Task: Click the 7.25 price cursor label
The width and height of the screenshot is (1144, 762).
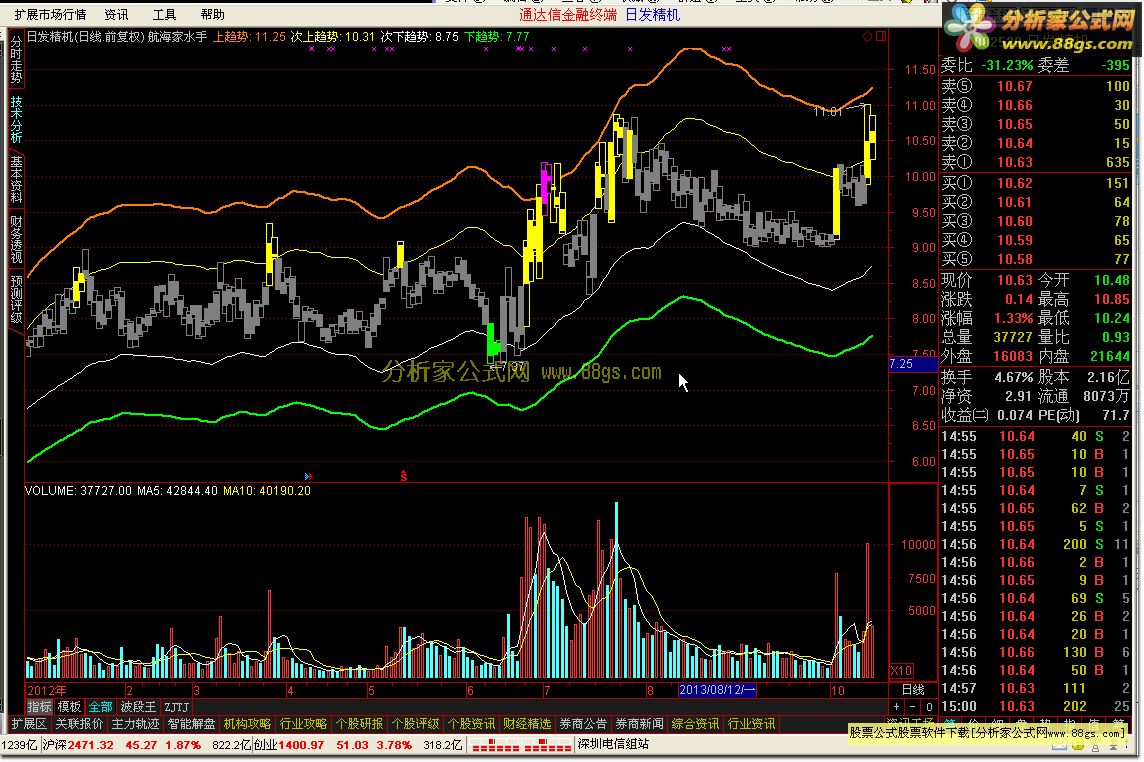Action: click(913, 364)
